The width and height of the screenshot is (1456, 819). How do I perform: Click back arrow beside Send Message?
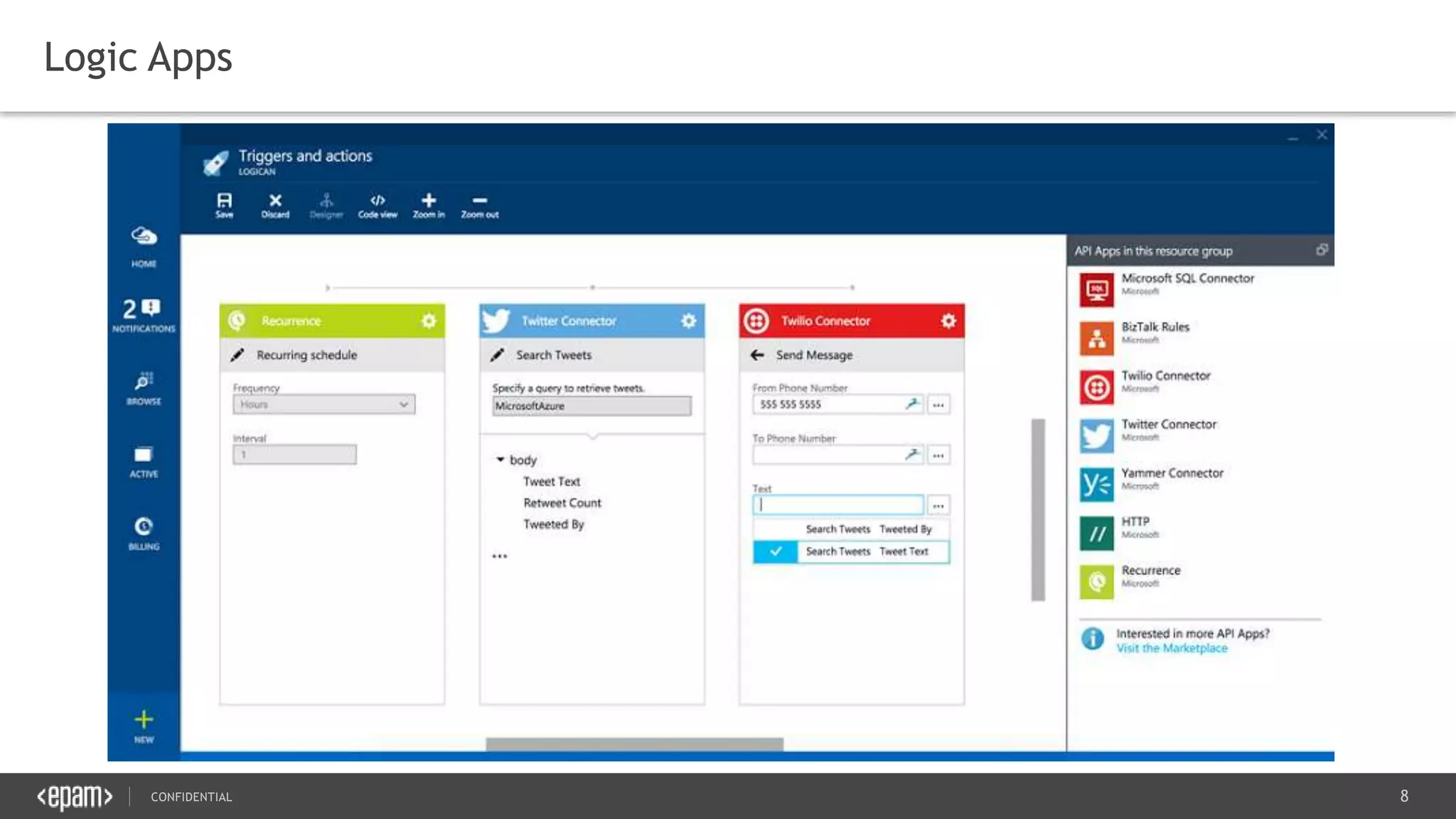[757, 355]
